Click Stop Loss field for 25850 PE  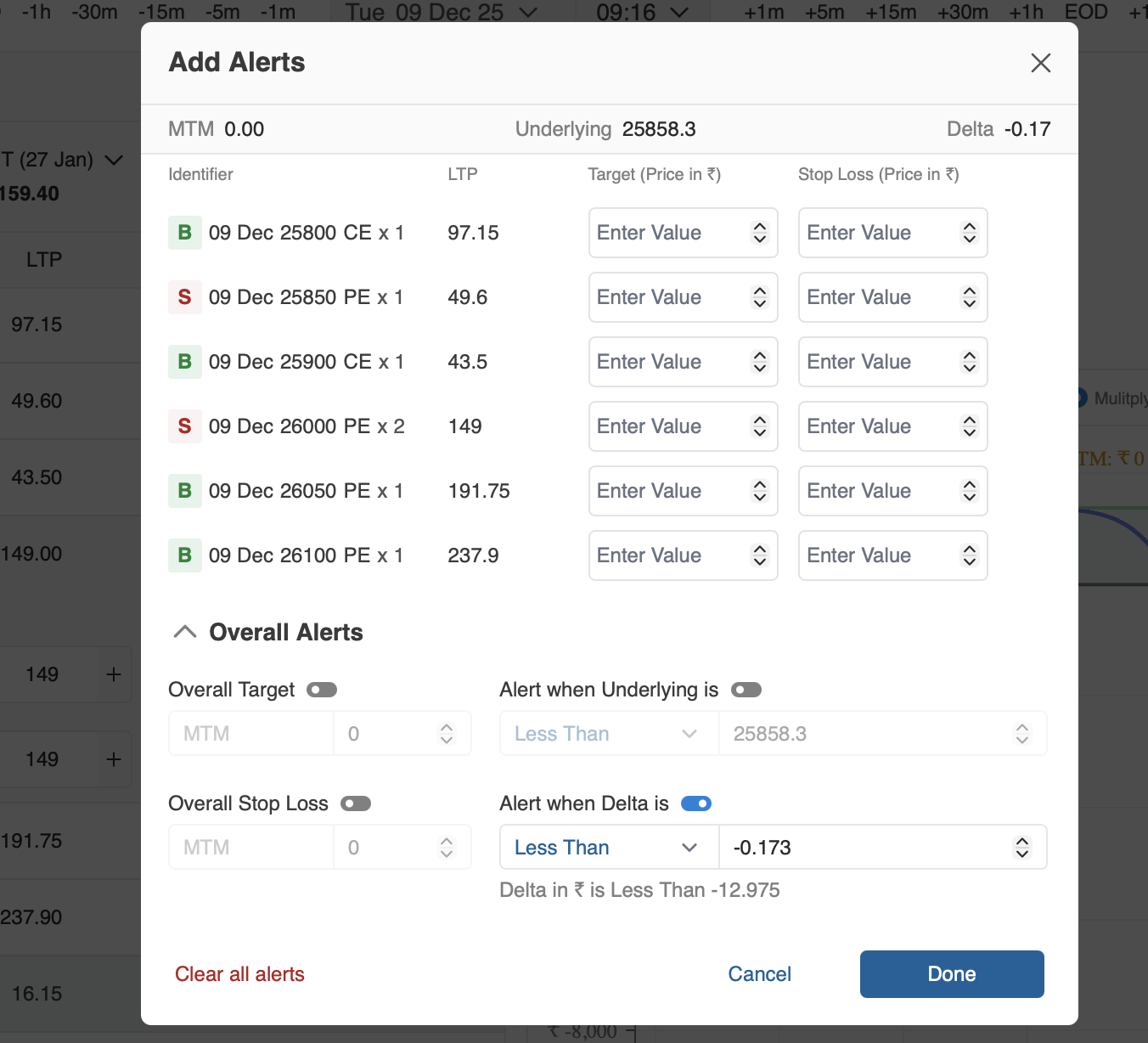pos(876,297)
